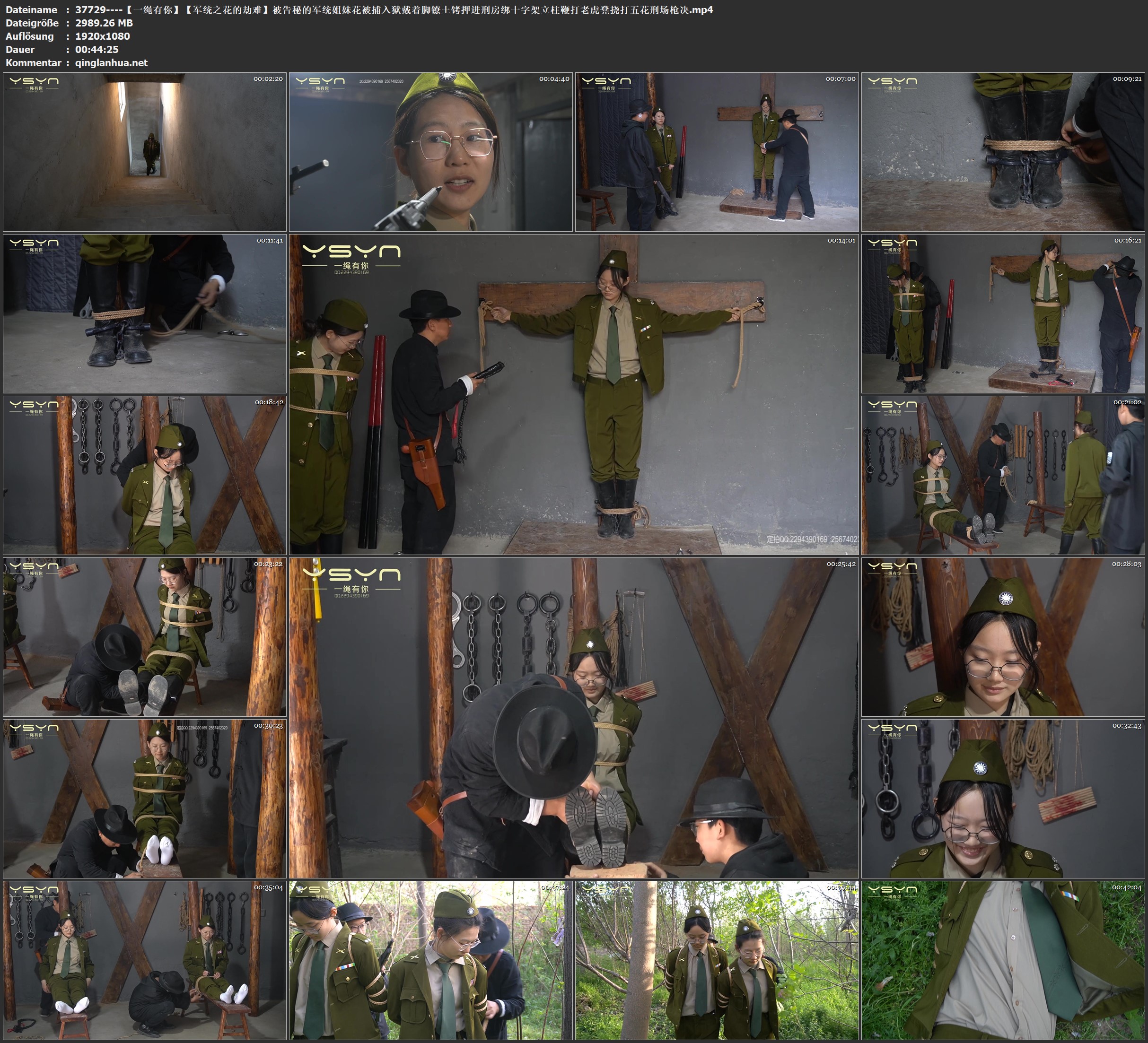Screen dimensions: 1148x1043
Task: Open the frame marked 00:35:04
Action: coord(145,960)
